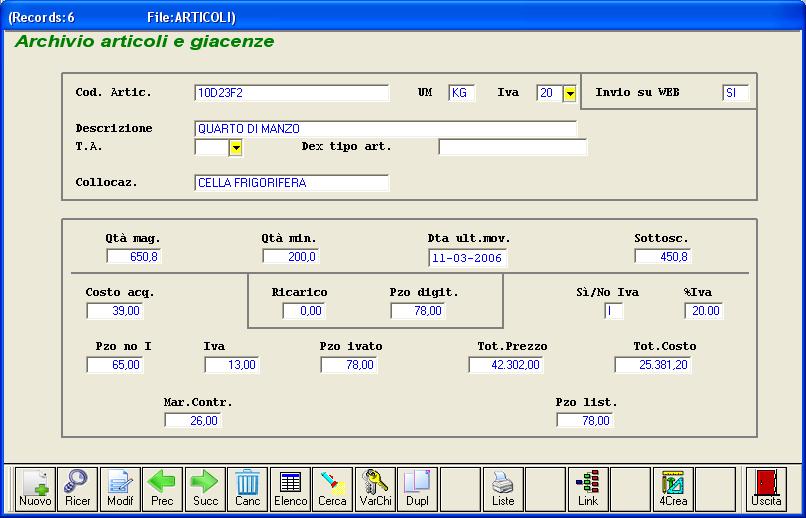Click the Link tree diagram icon
The height and width of the screenshot is (518, 806).
click(588, 489)
